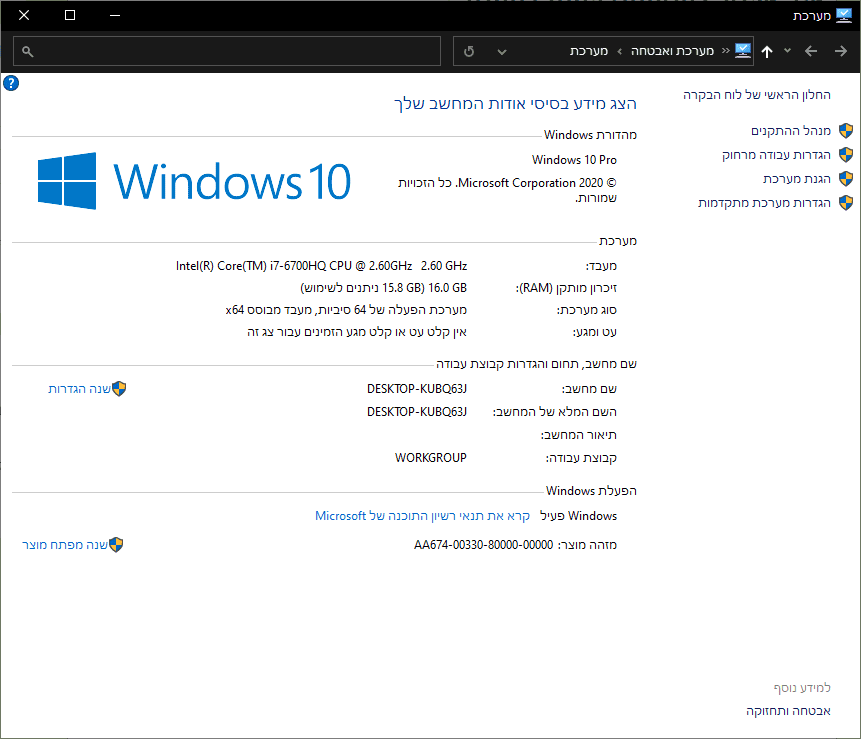This screenshot has height=739, width=861.
Task: Refresh the address bar view
Action: [x=469, y=52]
